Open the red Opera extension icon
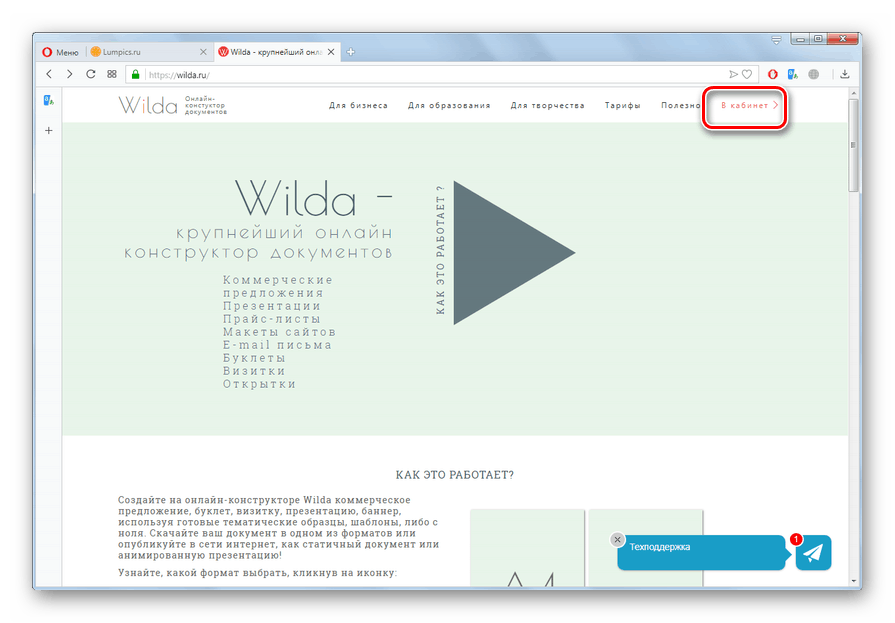Viewport: 895px width, 623px height. (x=772, y=74)
